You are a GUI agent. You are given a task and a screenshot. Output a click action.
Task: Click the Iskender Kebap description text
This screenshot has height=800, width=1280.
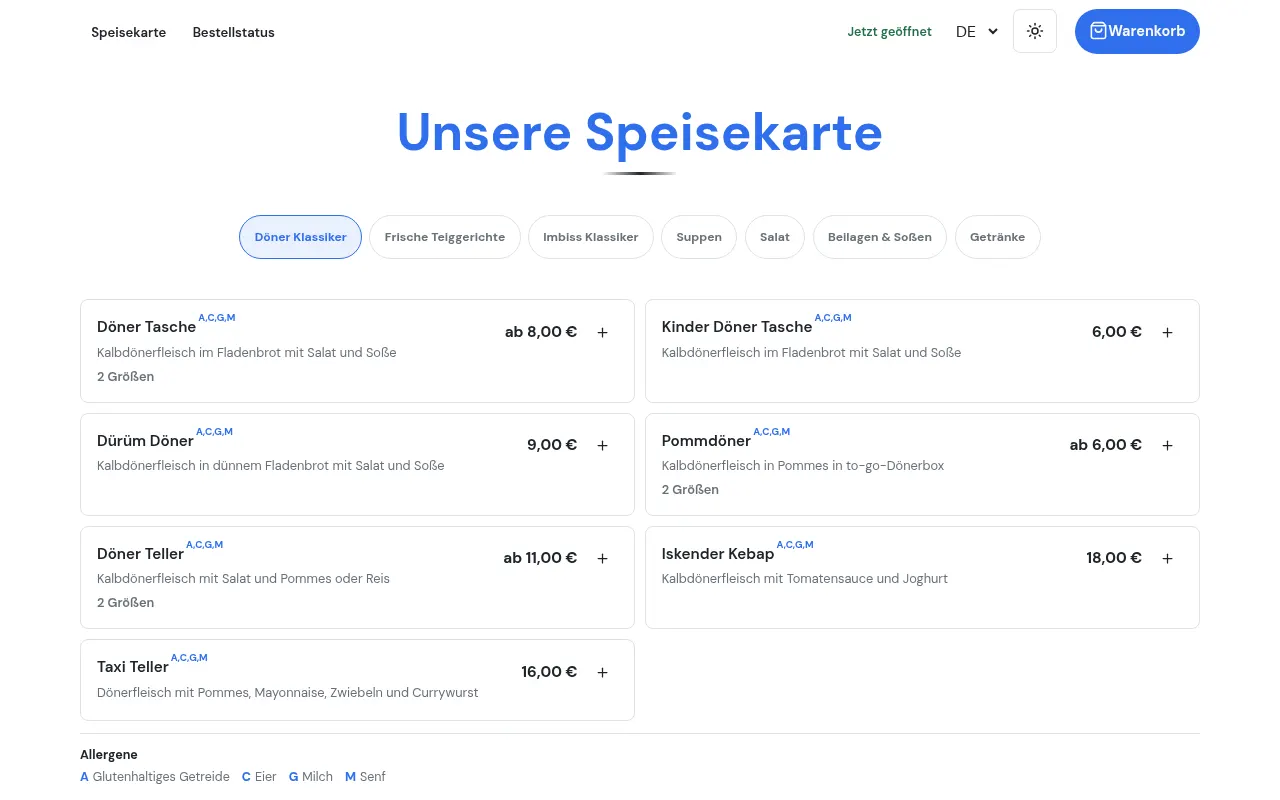[x=805, y=579]
